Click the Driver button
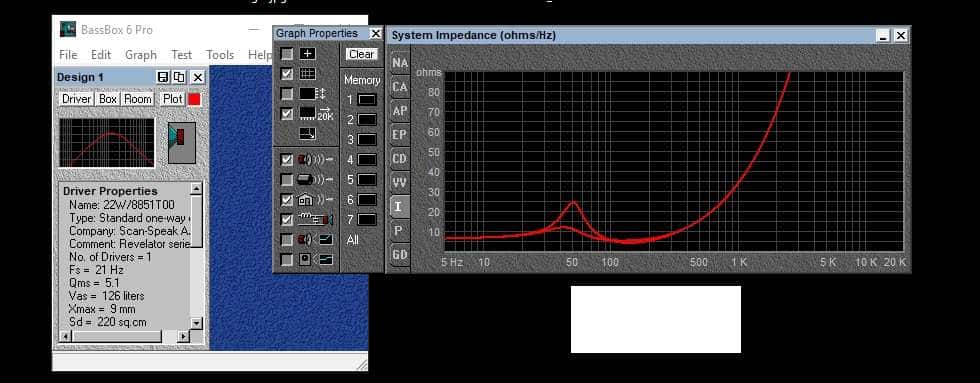This screenshot has width=980, height=383. [x=76, y=99]
